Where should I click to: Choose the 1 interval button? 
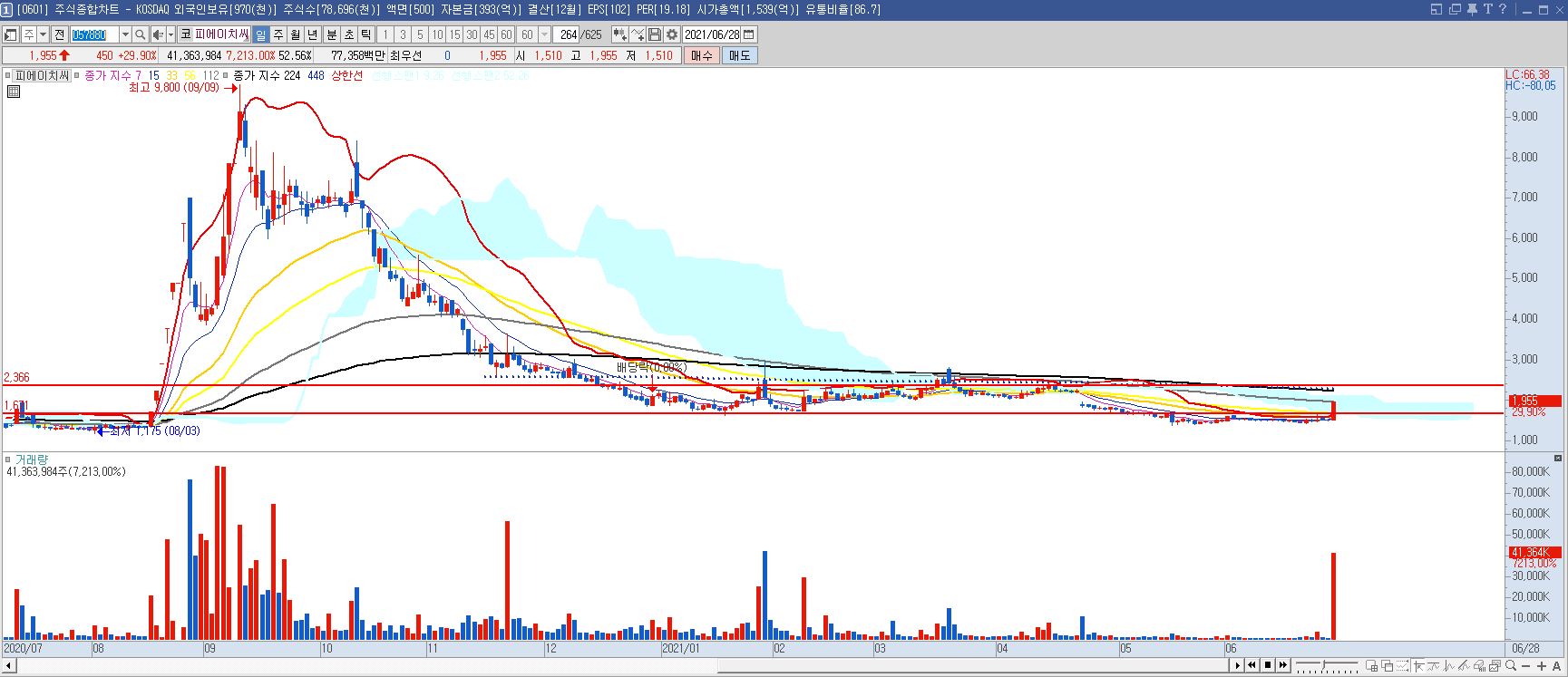click(x=385, y=34)
